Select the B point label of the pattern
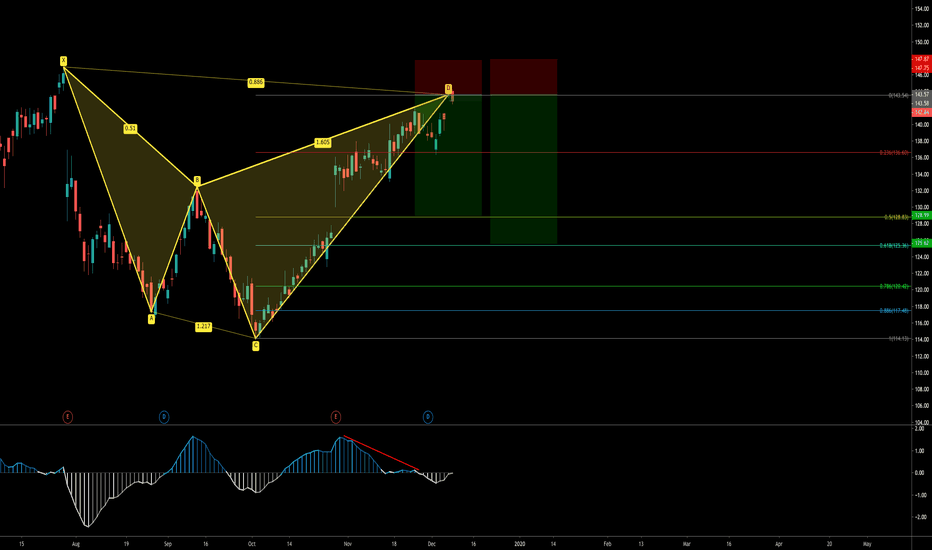 [x=197, y=180]
